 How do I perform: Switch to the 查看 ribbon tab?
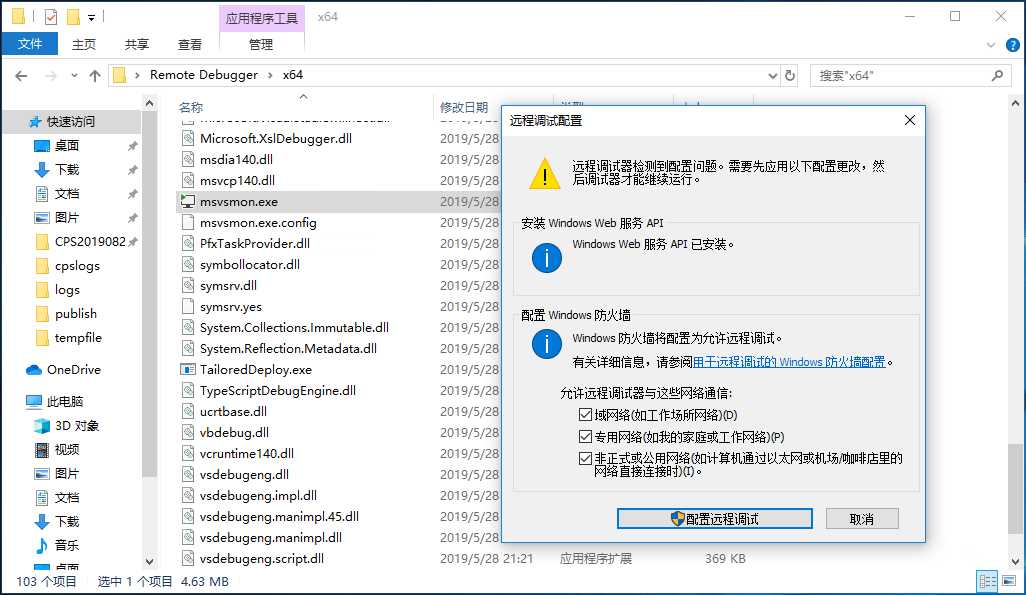pyautogui.click(x=190, y=44)
